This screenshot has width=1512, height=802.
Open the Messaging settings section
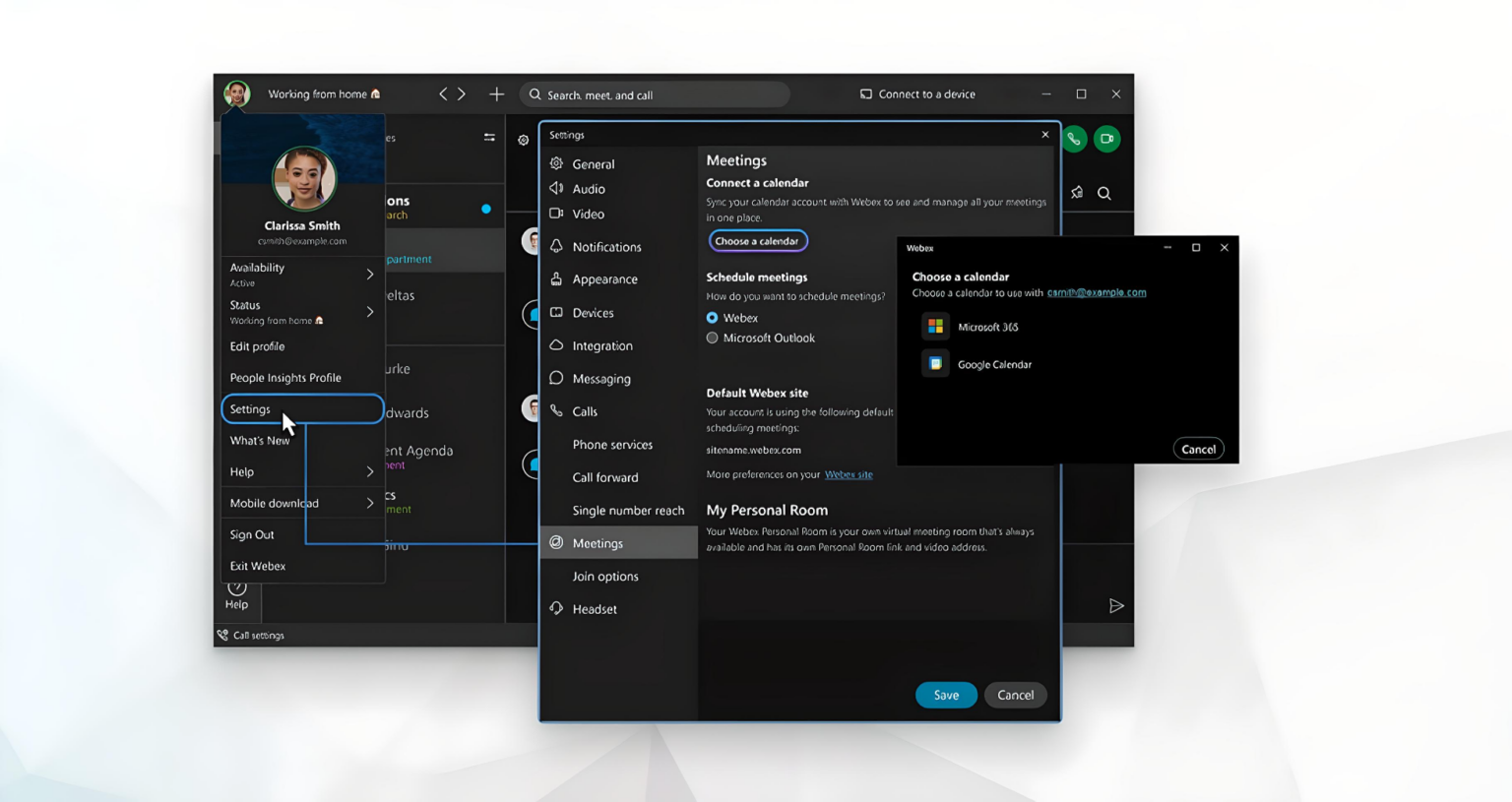point(601,378)
